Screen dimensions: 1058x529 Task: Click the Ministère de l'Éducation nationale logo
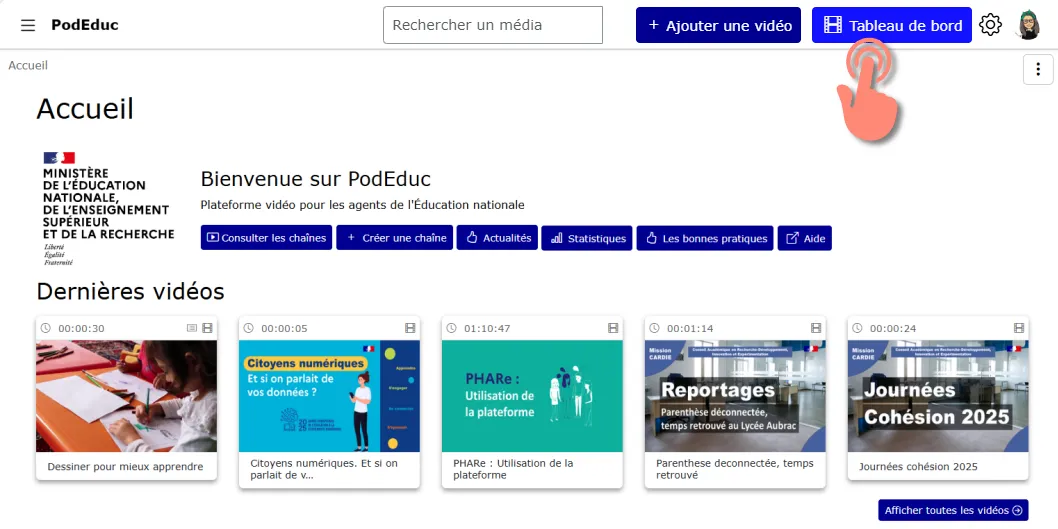point(109,208)
